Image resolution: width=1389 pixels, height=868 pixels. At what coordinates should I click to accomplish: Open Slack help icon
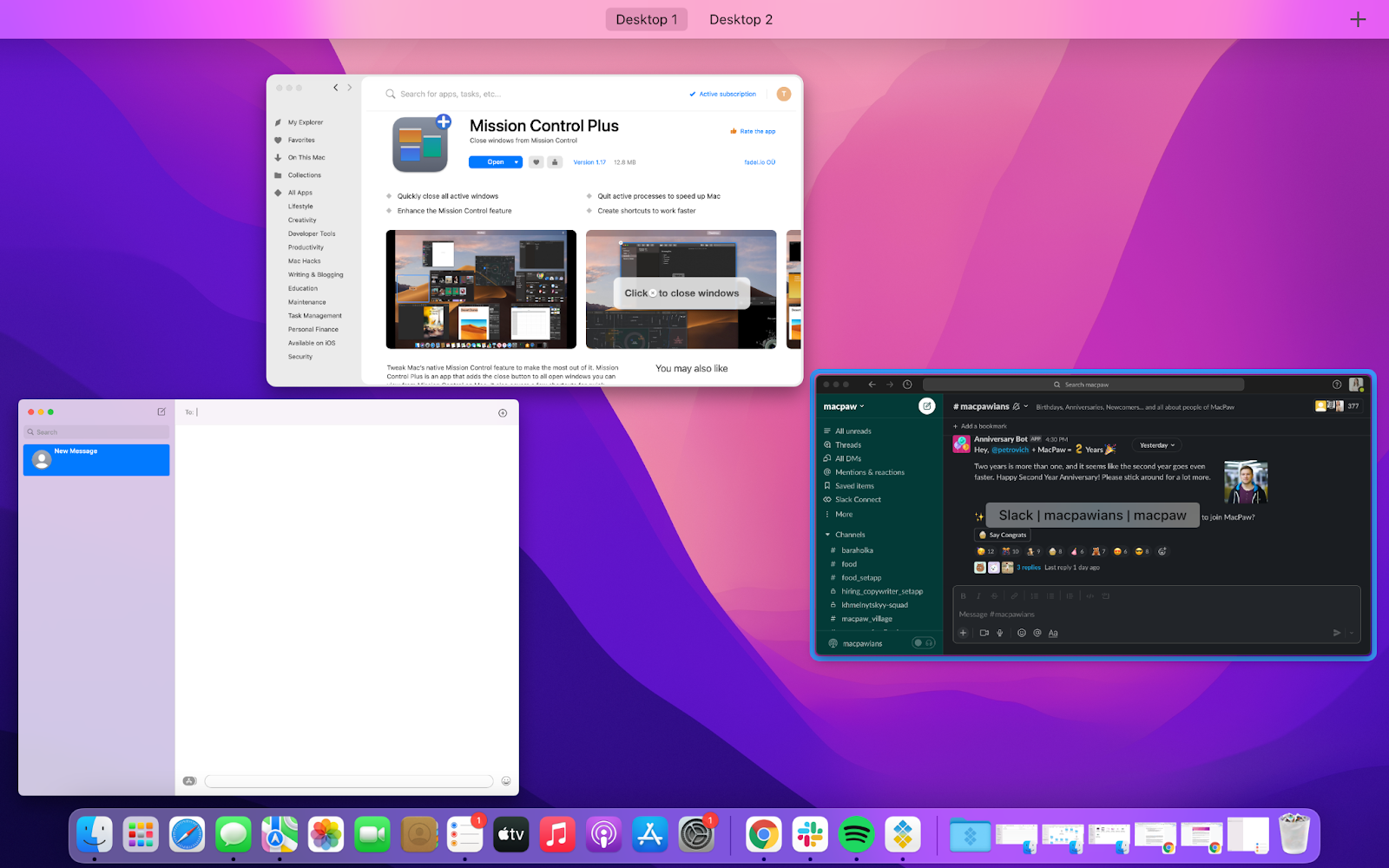click(x=1337, y=385)
